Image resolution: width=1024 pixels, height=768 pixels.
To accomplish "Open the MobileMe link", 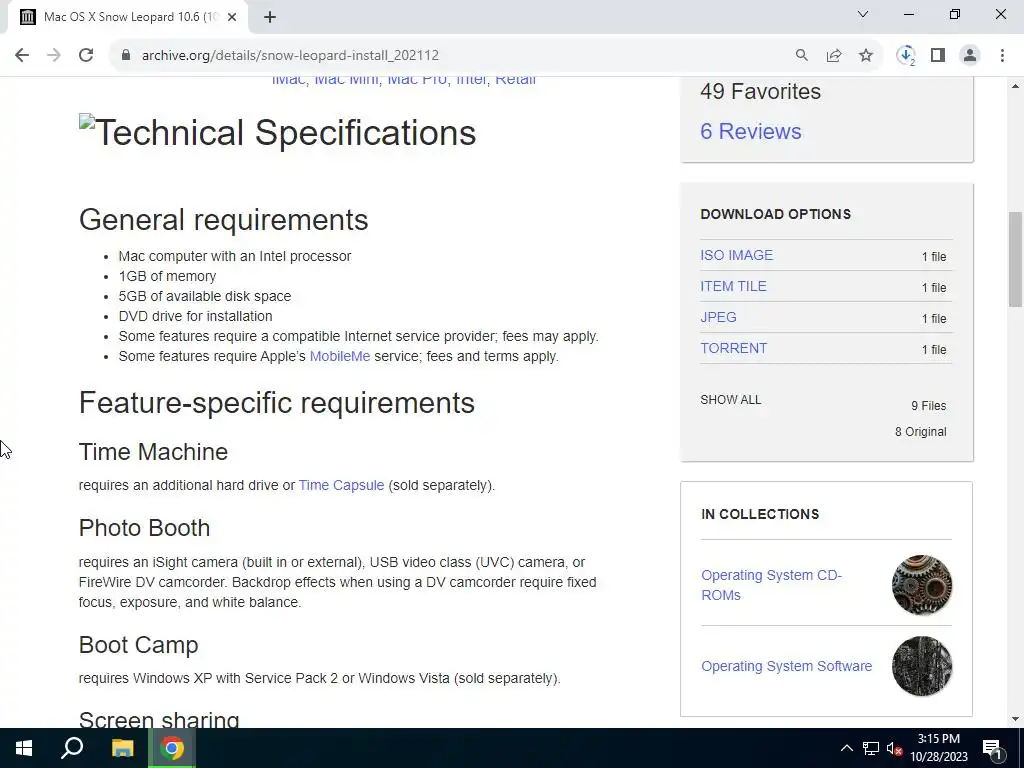I will coord(340,357).
